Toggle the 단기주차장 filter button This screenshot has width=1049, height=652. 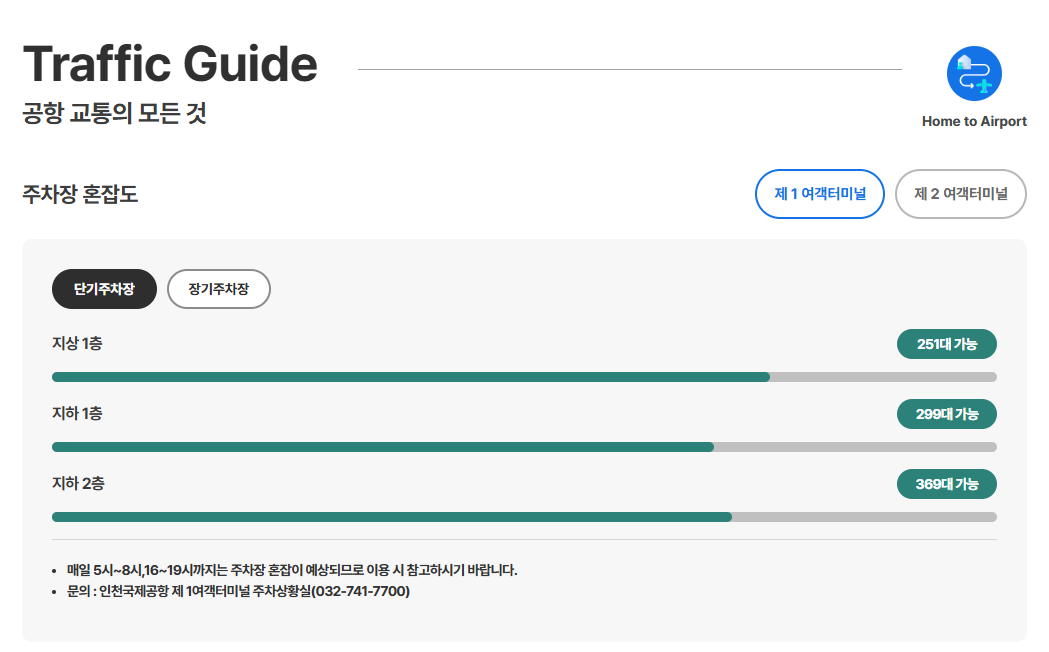click(x=104, y=290)
